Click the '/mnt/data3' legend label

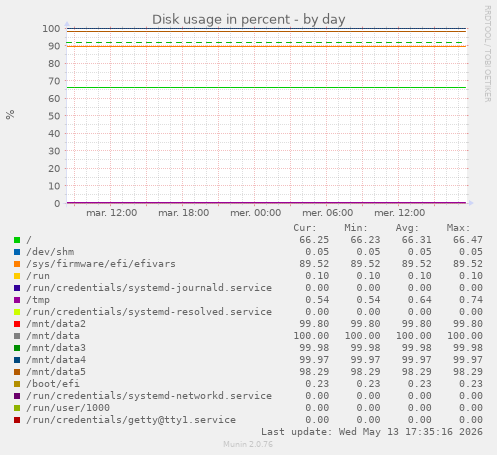(x=56, y=348)
